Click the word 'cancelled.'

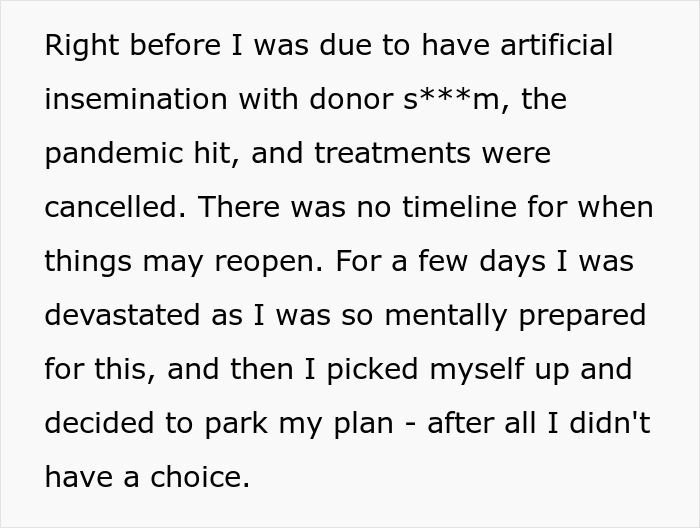[115, 207]
